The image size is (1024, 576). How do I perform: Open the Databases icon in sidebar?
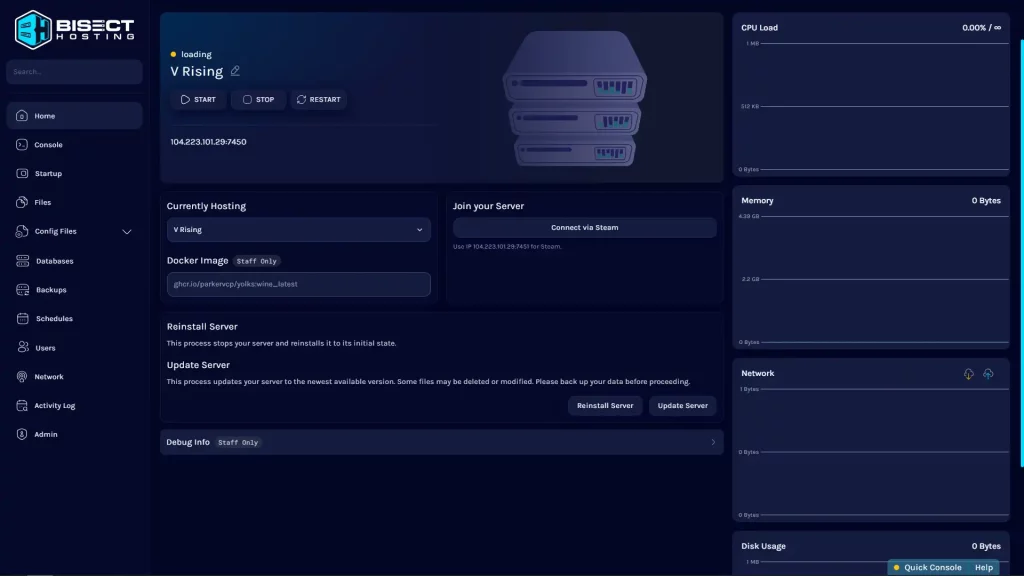coord(22,261)
